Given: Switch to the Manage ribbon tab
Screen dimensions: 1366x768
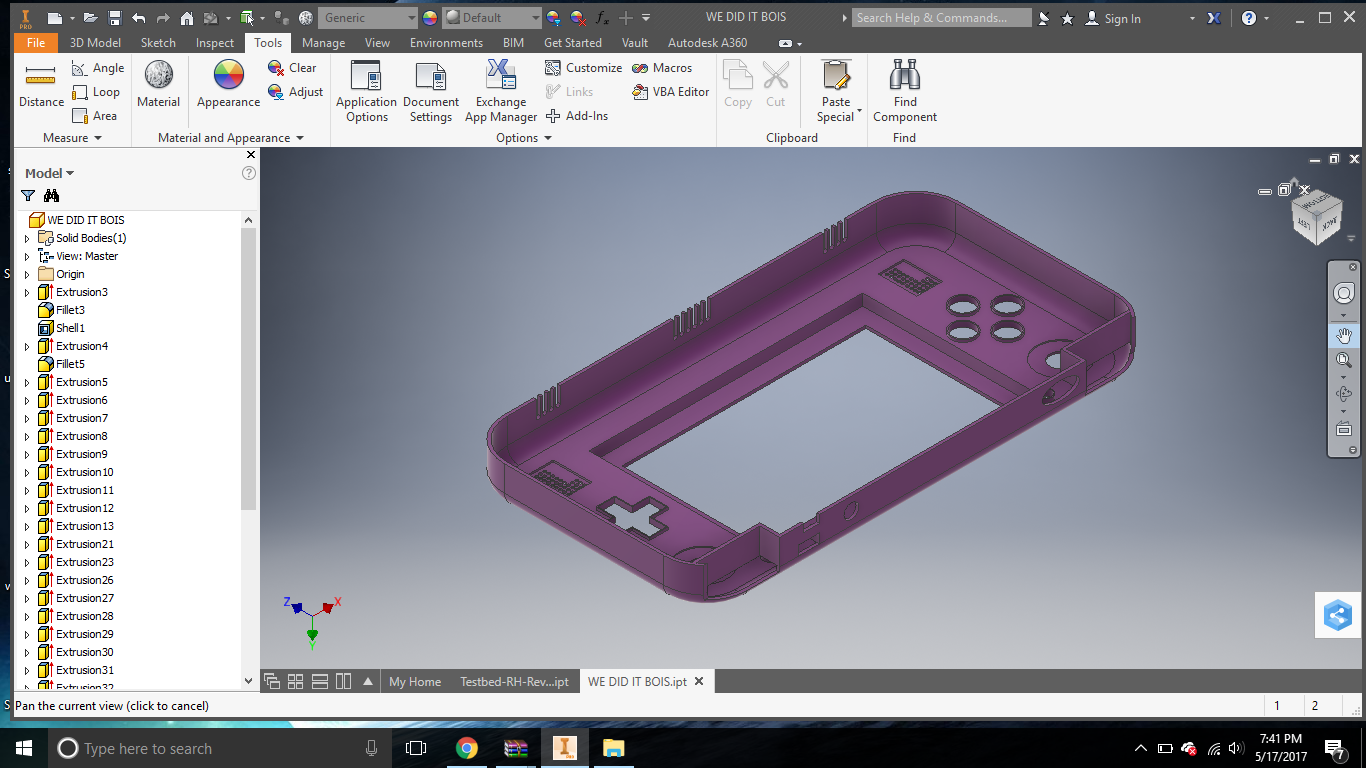Looking at the screenshot, I should [x=323, y=43].
